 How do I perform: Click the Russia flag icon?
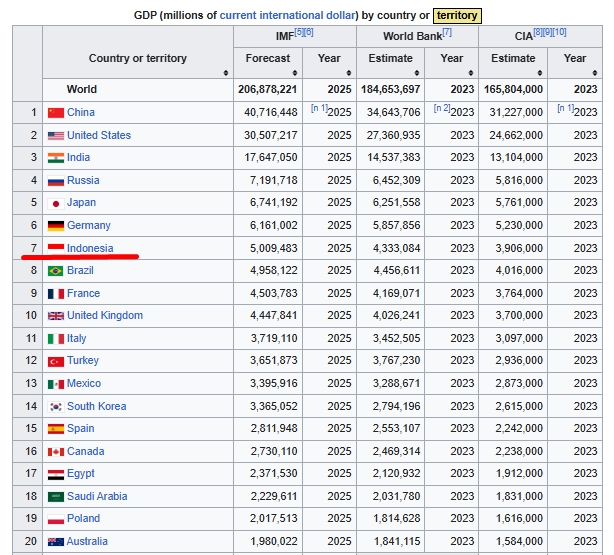click(x=56, y=181)
